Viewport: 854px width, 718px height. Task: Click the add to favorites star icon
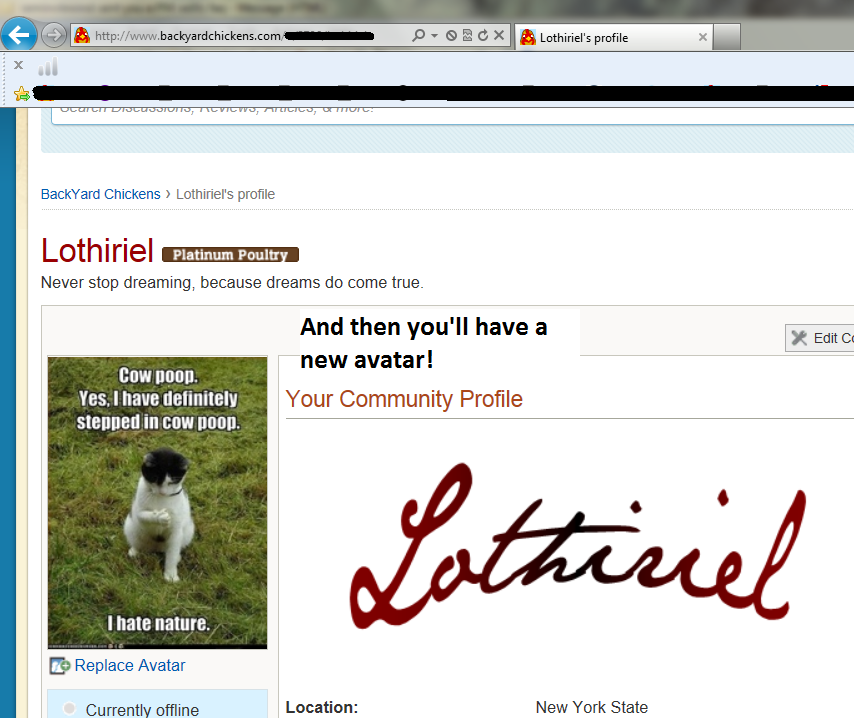[x=22, y=94]
